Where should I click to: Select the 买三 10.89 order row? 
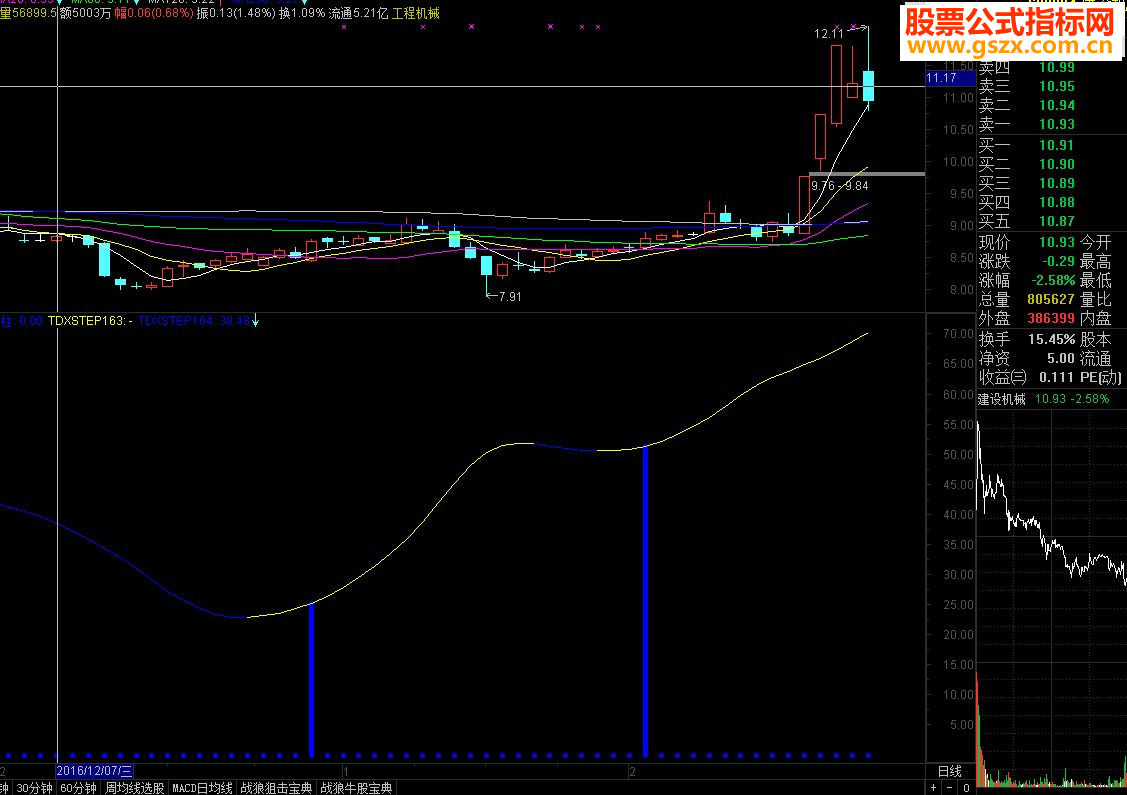point(1027,183)
